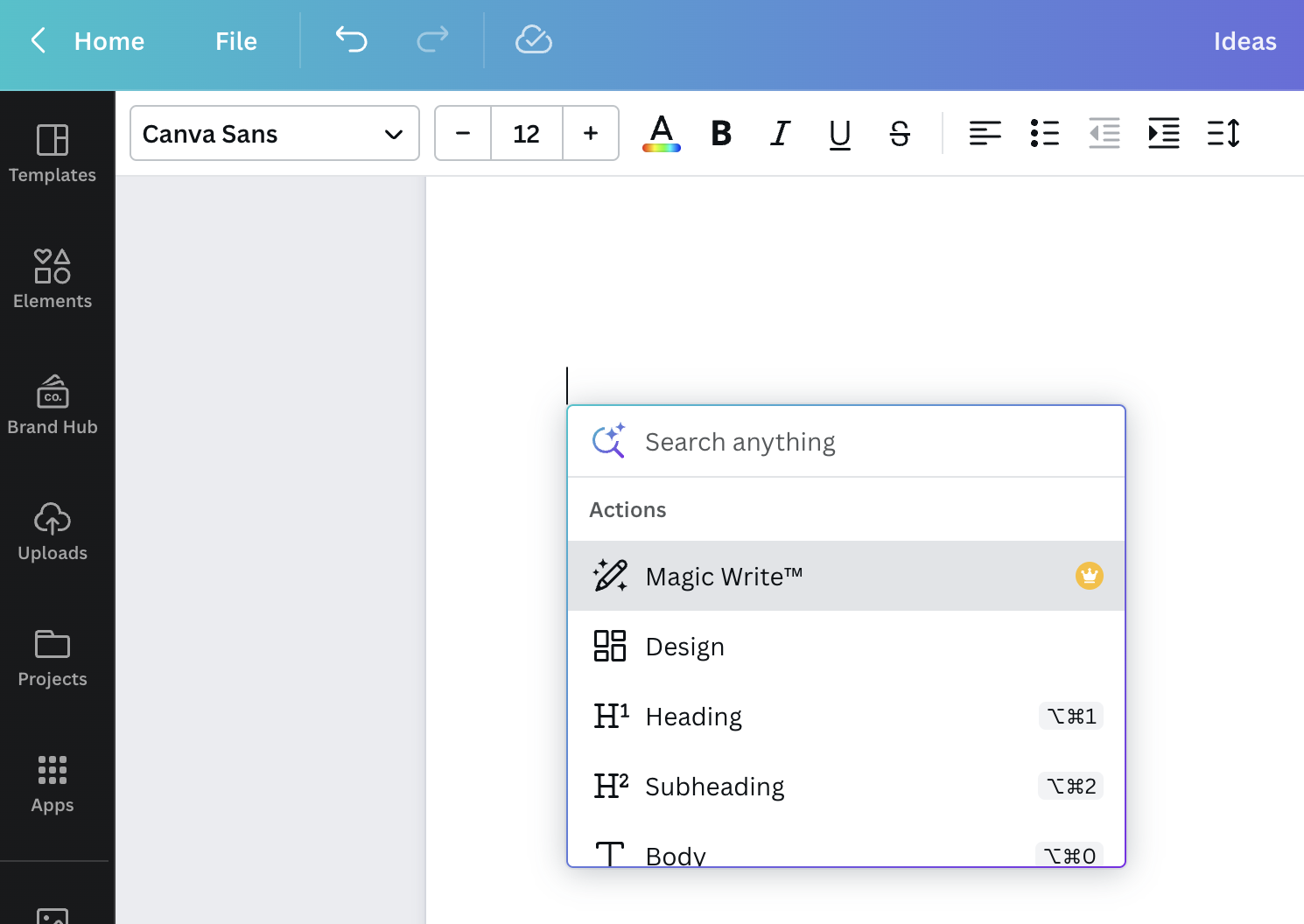The height and width of the screenshot is (924, 1304).
Task: Open the Projects folder panel
Action: point(53,658)
